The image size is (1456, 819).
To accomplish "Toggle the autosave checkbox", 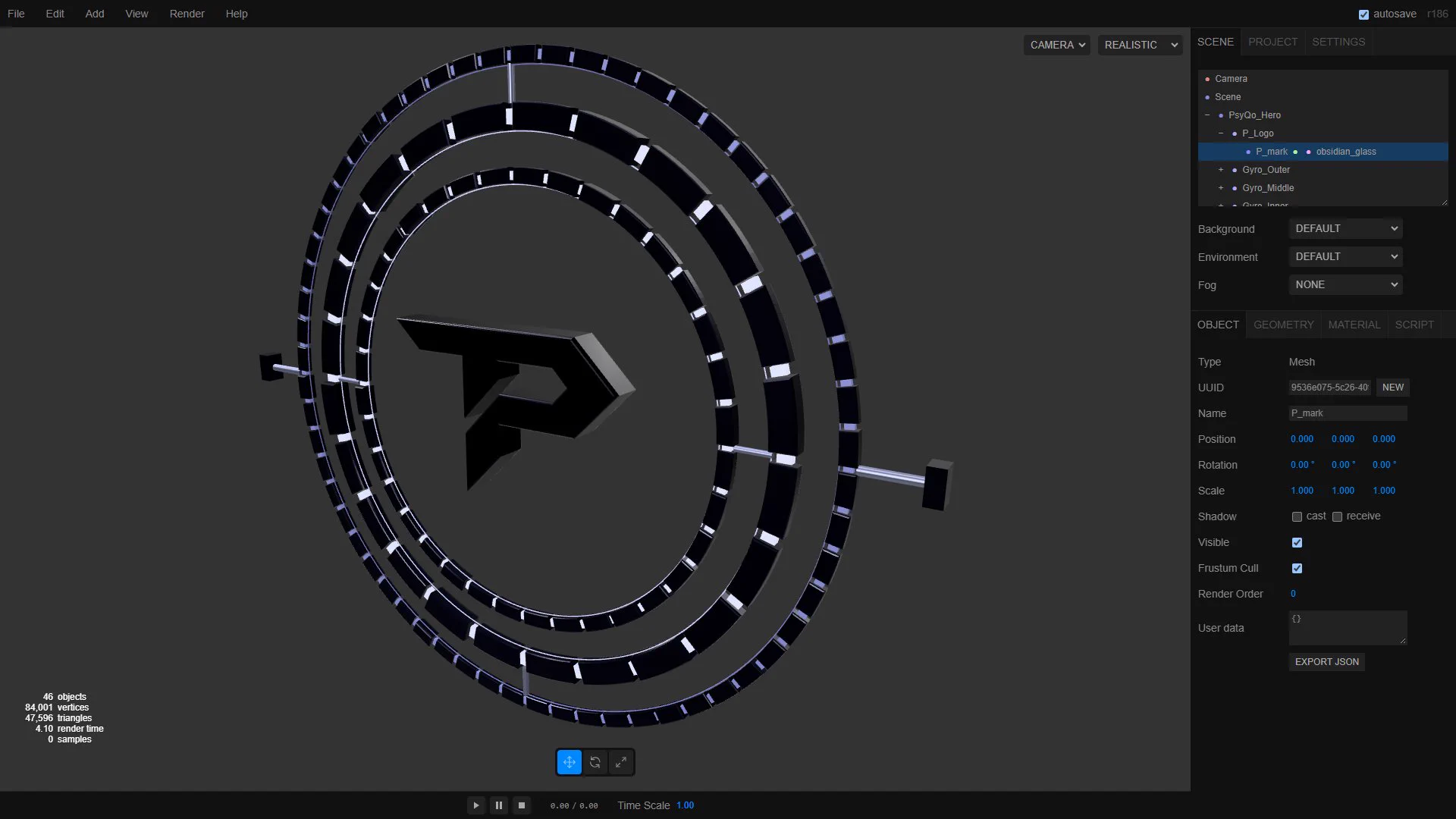I will [x=1363, y=14].
